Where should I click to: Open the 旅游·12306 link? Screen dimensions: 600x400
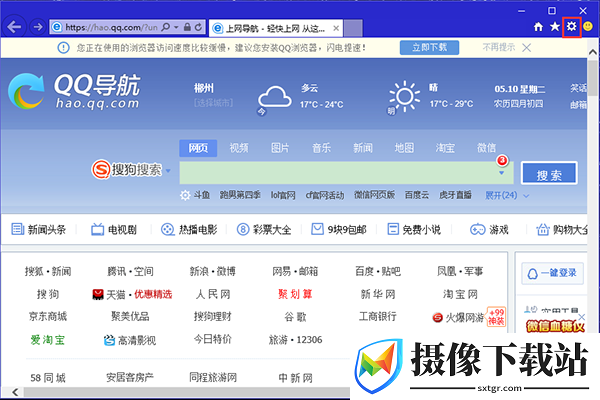(x=295, y=340)
